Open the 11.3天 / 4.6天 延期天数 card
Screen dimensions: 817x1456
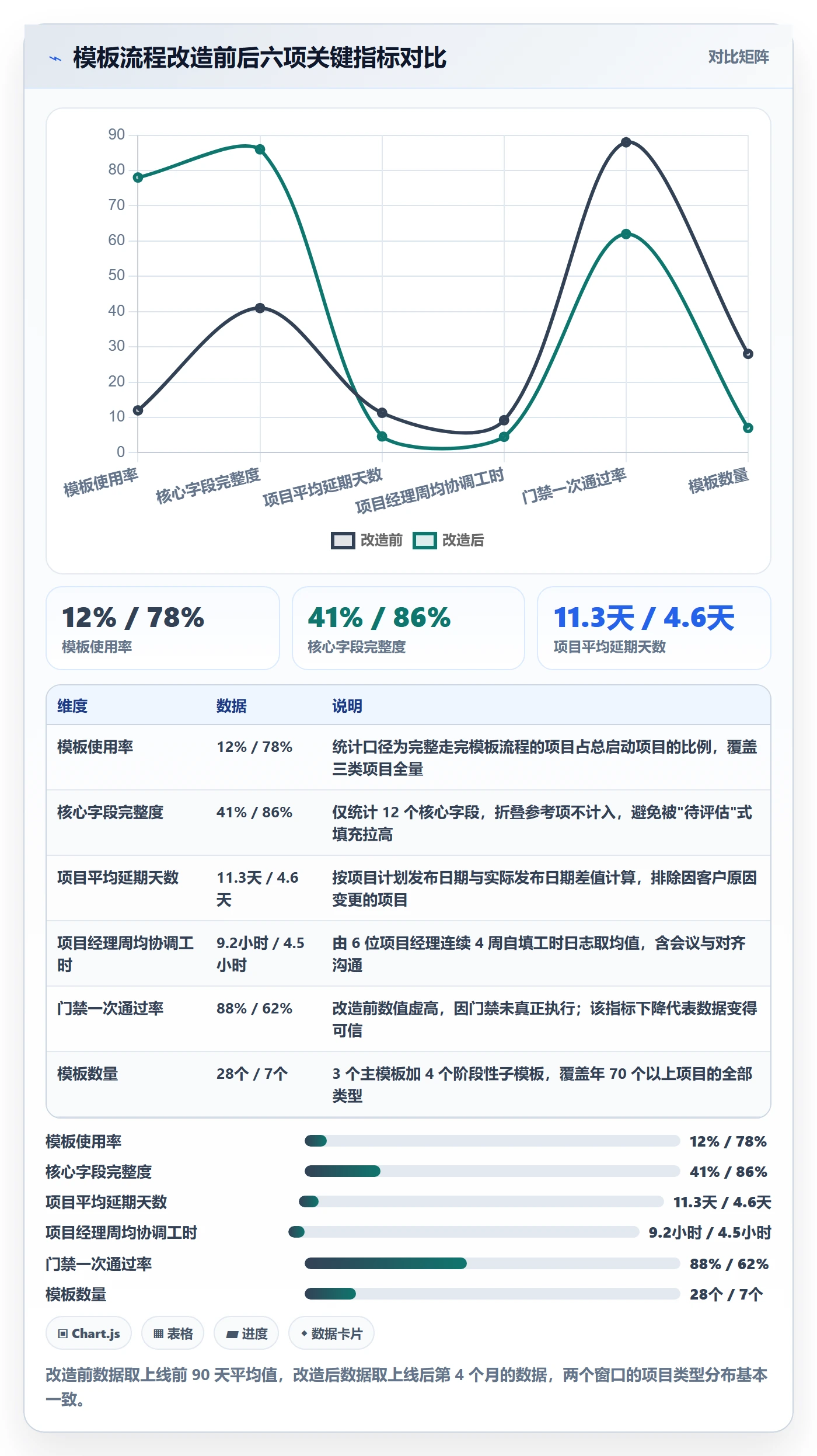pyautogui.click(x=654, y=628)
